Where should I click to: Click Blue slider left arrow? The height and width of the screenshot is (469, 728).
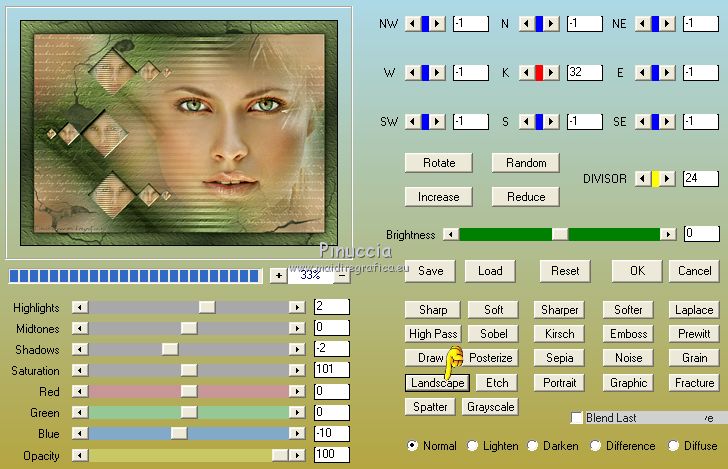(x=80, y=433)
